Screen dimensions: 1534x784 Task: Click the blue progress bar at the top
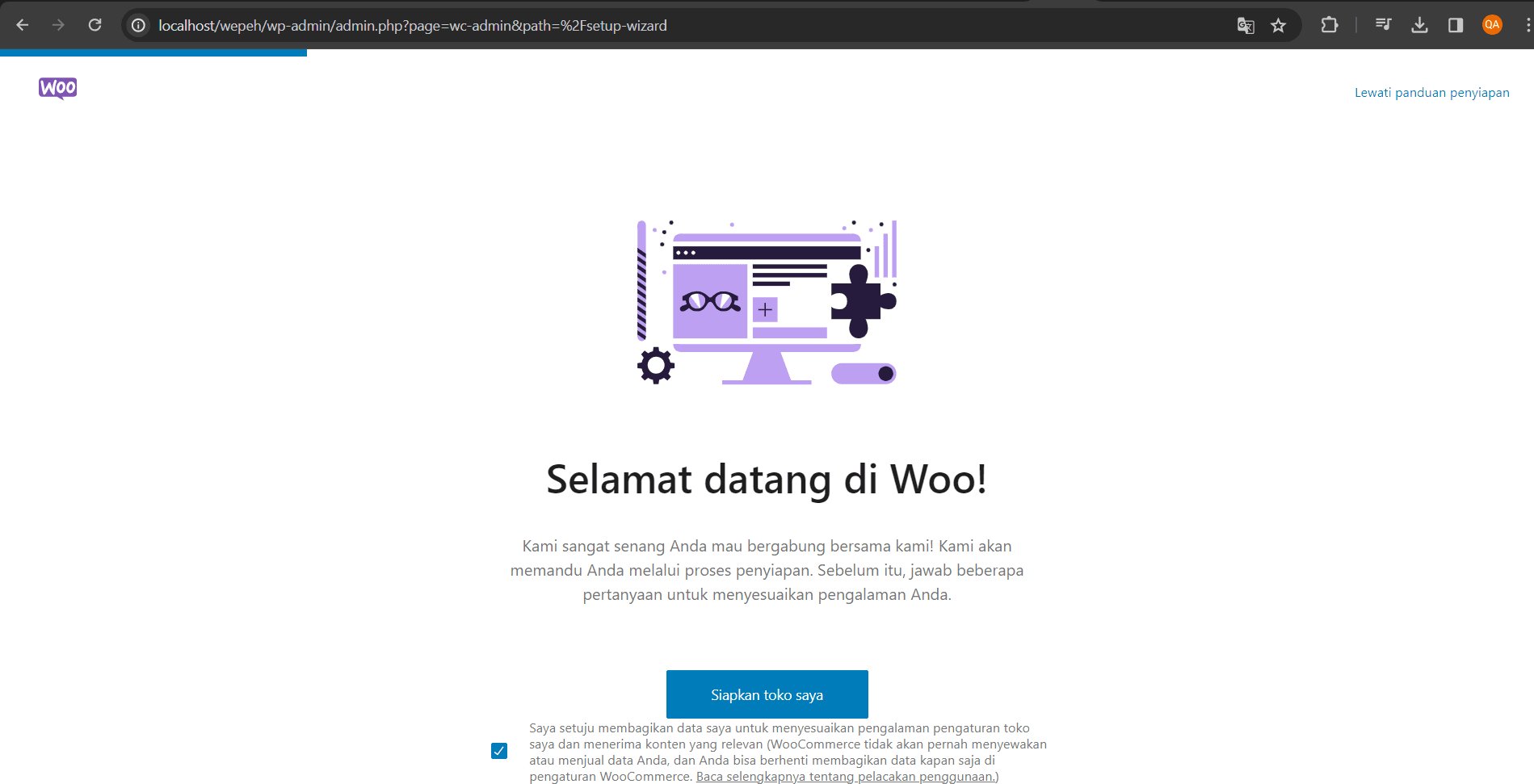tap(153, 52)
